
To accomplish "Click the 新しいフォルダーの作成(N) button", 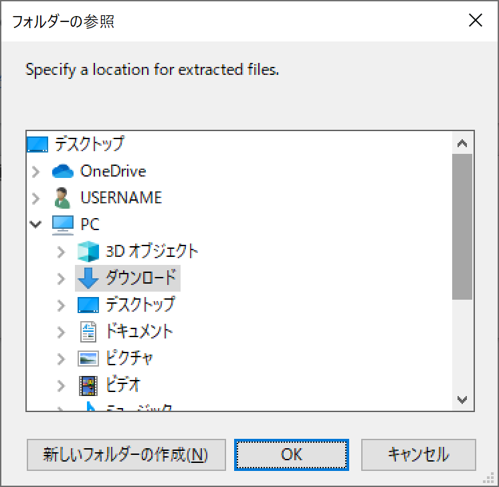I will pyautogui.click(x=126, y=455).
